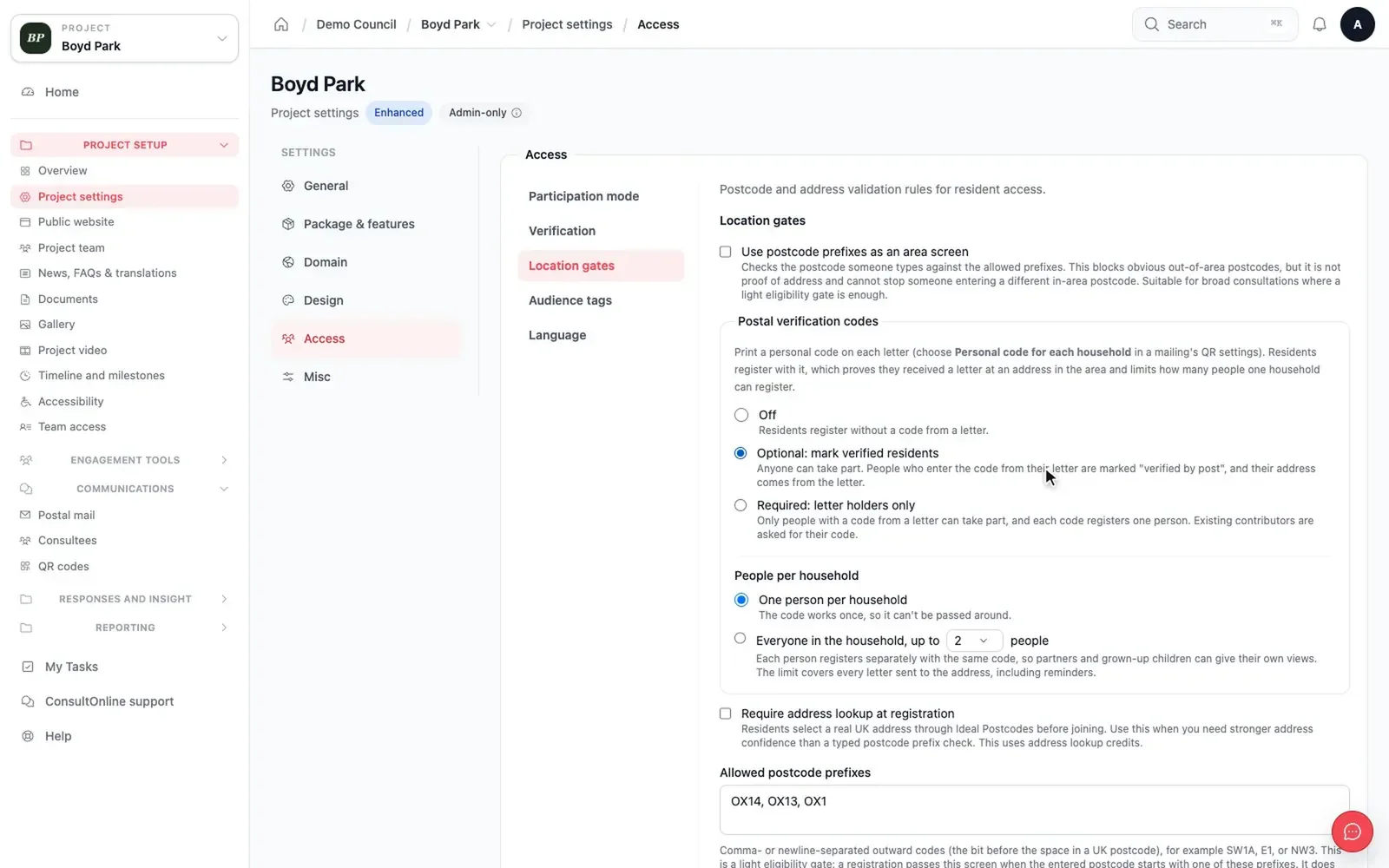Image resolution: width=1389 pixels, height=868 pixels.
Task: Click the General settings gear icon
Action: [288, 186]
